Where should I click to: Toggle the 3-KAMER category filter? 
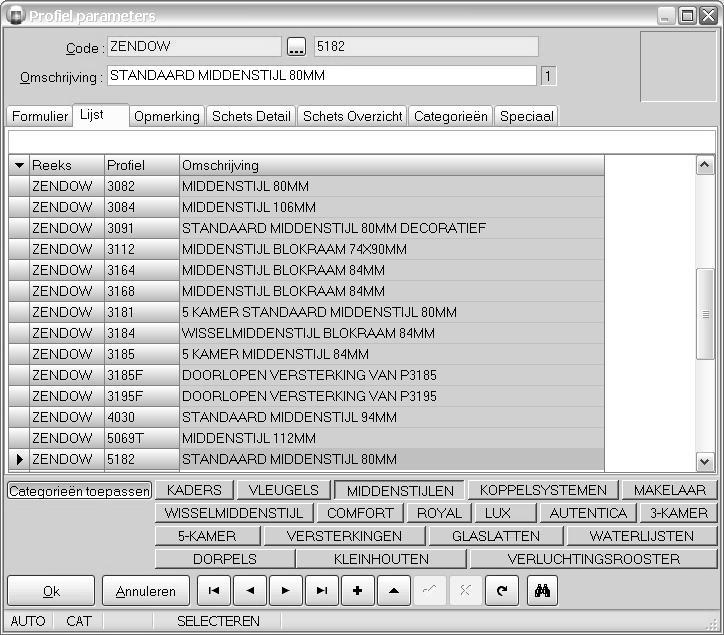pos(679,513)
